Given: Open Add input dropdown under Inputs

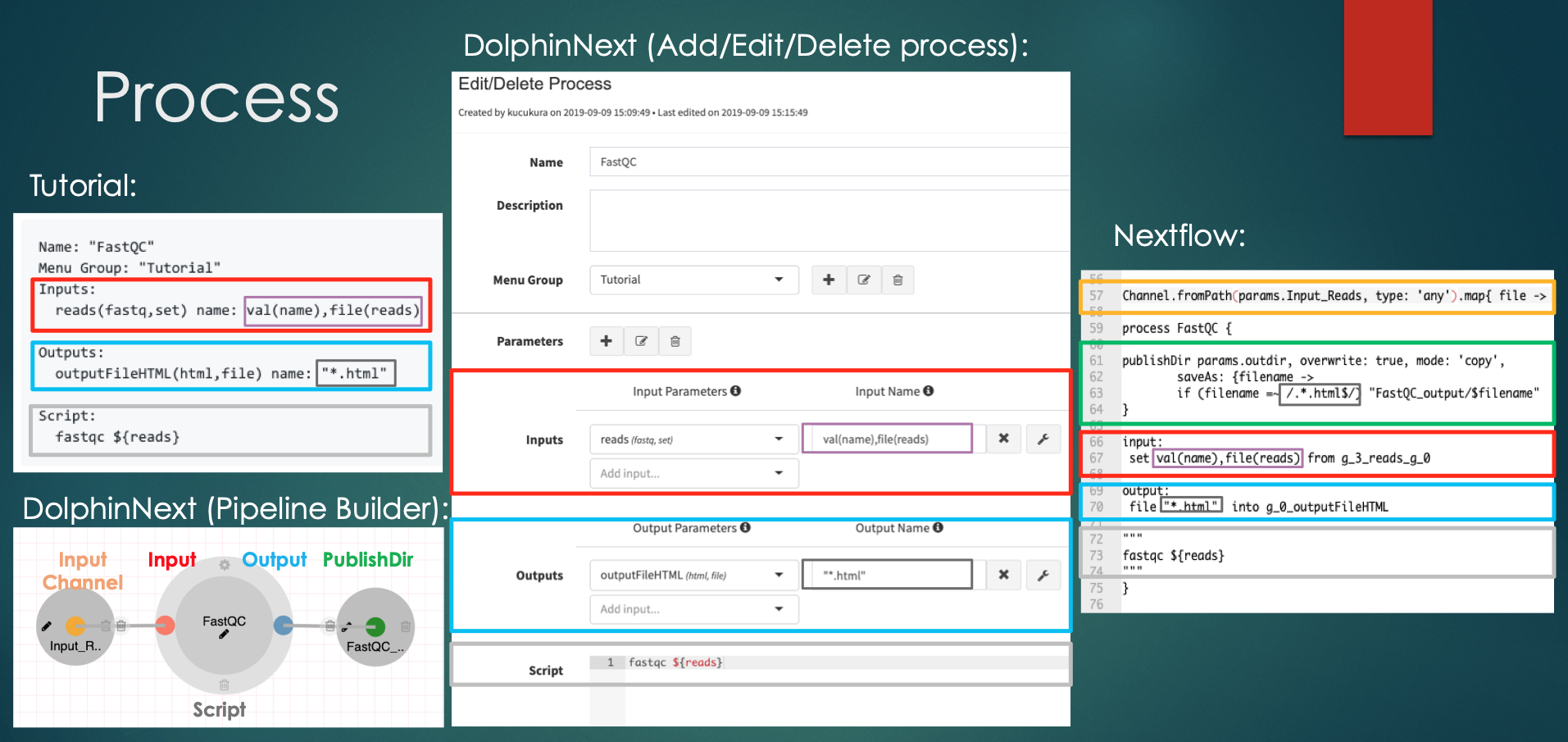Looking at the screenshot, I should coord(693,473).
